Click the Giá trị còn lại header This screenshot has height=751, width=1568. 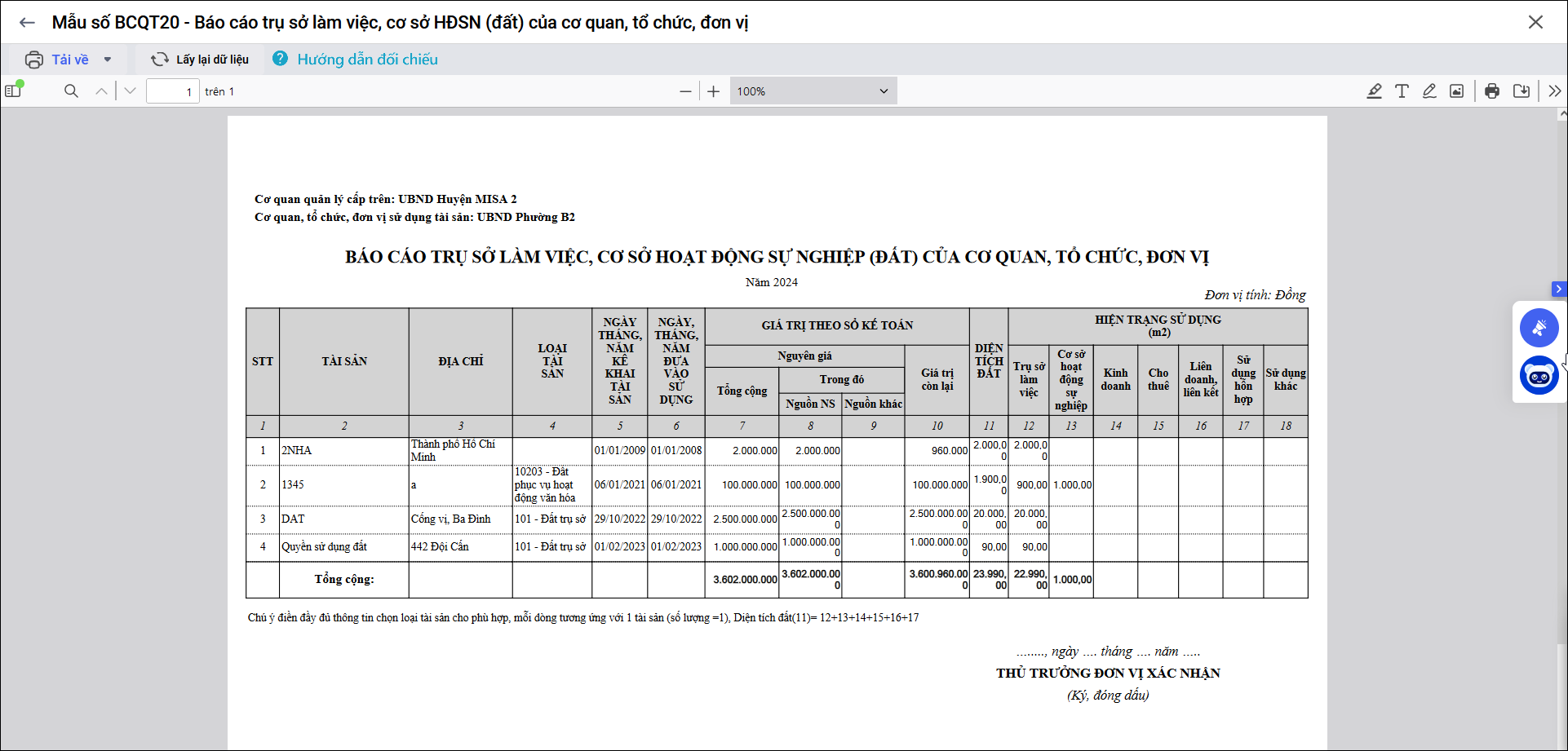[x=937, y=379]
